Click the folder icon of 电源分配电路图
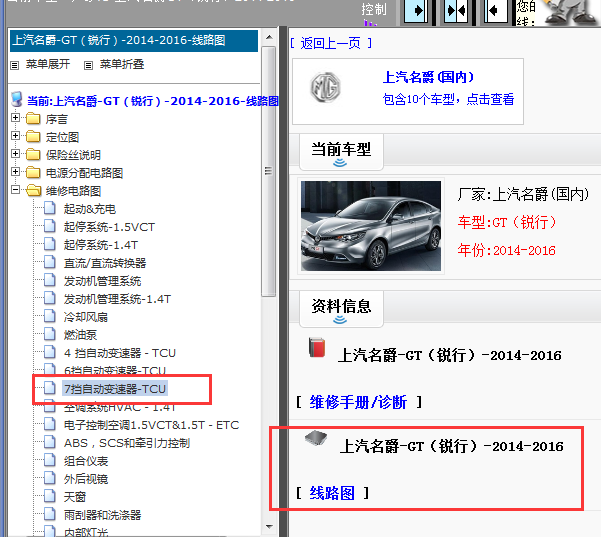 [x=33, y=172]
